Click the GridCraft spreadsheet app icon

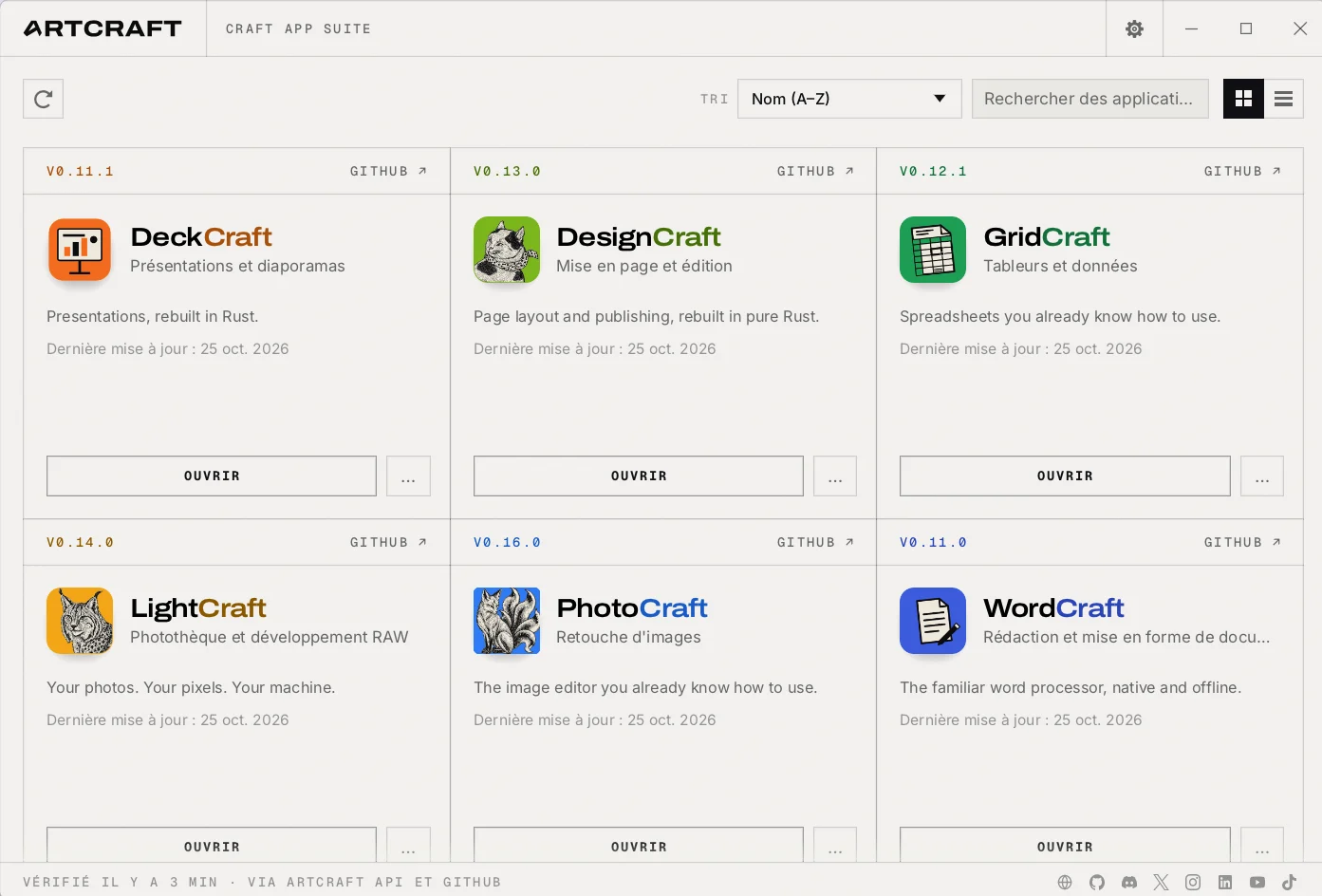pos(933,251)
